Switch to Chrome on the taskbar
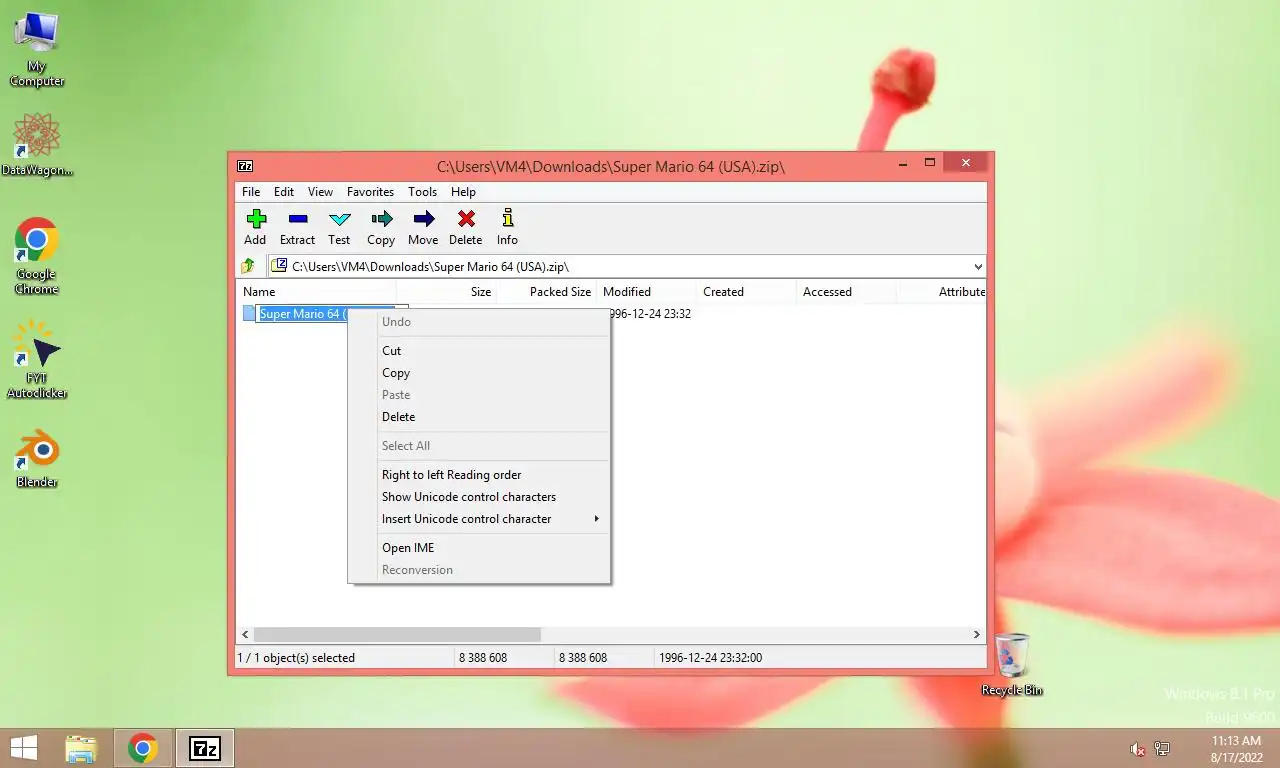The height and width of the screenshot is (768, 1280). (x=143, y=748)
